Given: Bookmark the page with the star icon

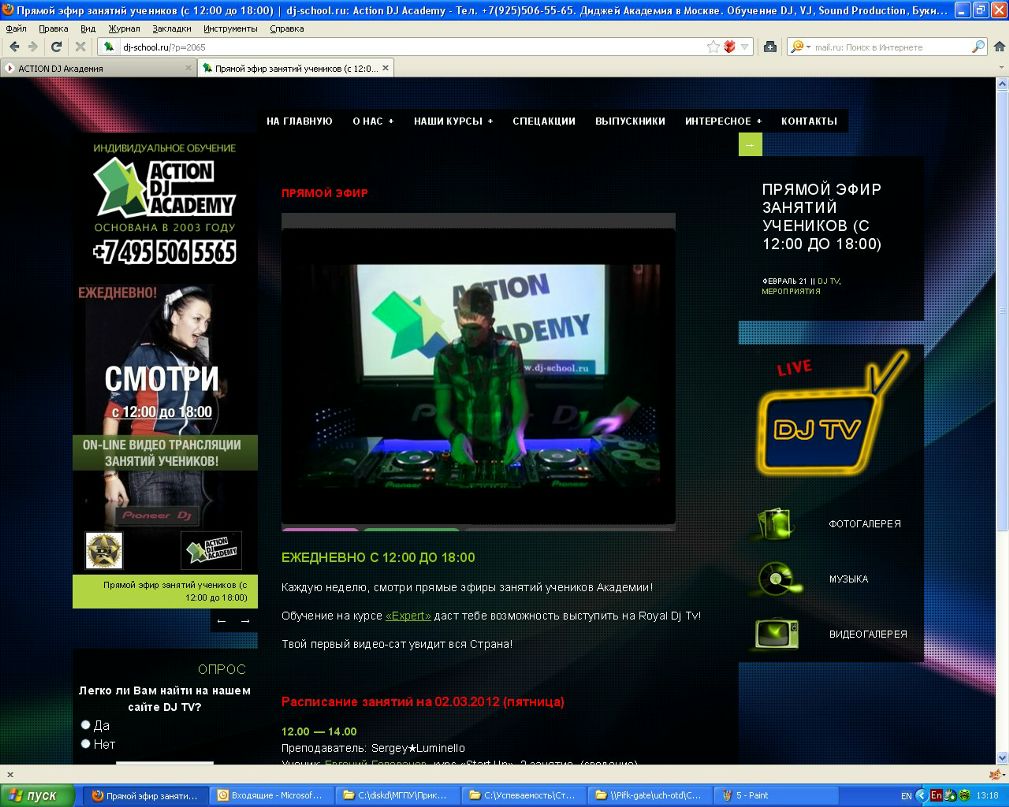Looking at the screenshot, I should click(x=713, y=46).
